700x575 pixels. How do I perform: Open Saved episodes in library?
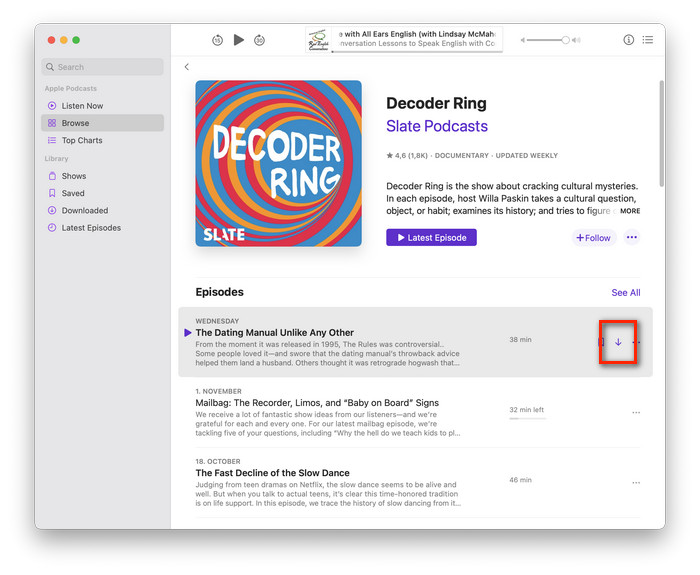tap(103, 193)
